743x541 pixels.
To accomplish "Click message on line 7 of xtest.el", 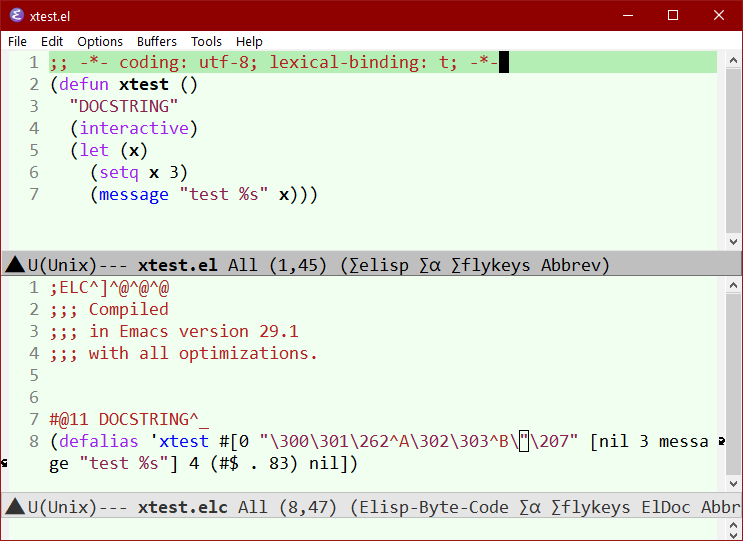I will tap(134, 195).
